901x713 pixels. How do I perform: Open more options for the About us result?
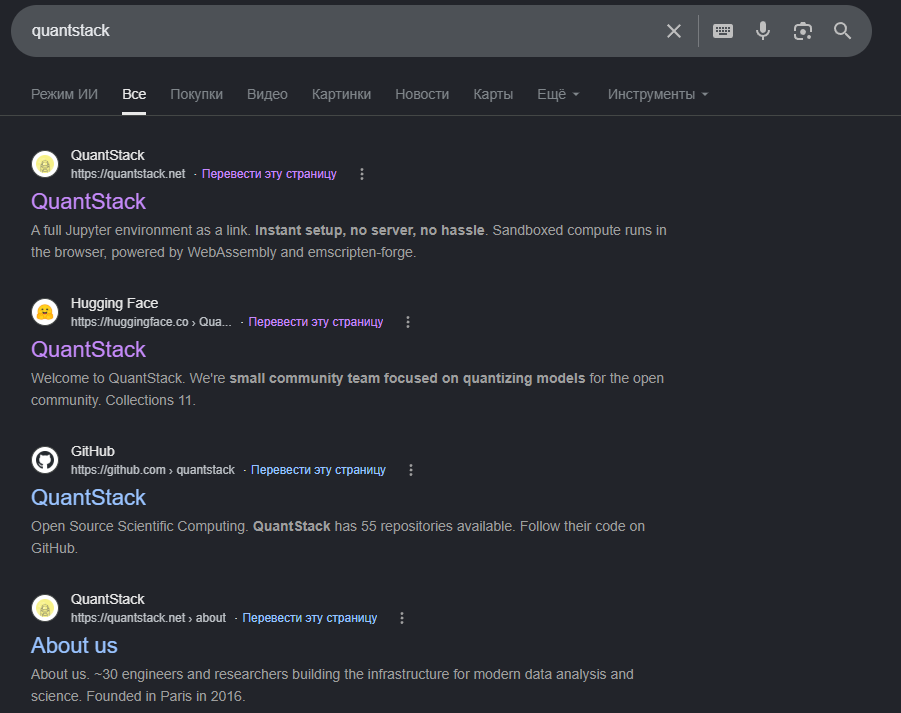click(402, 618)
